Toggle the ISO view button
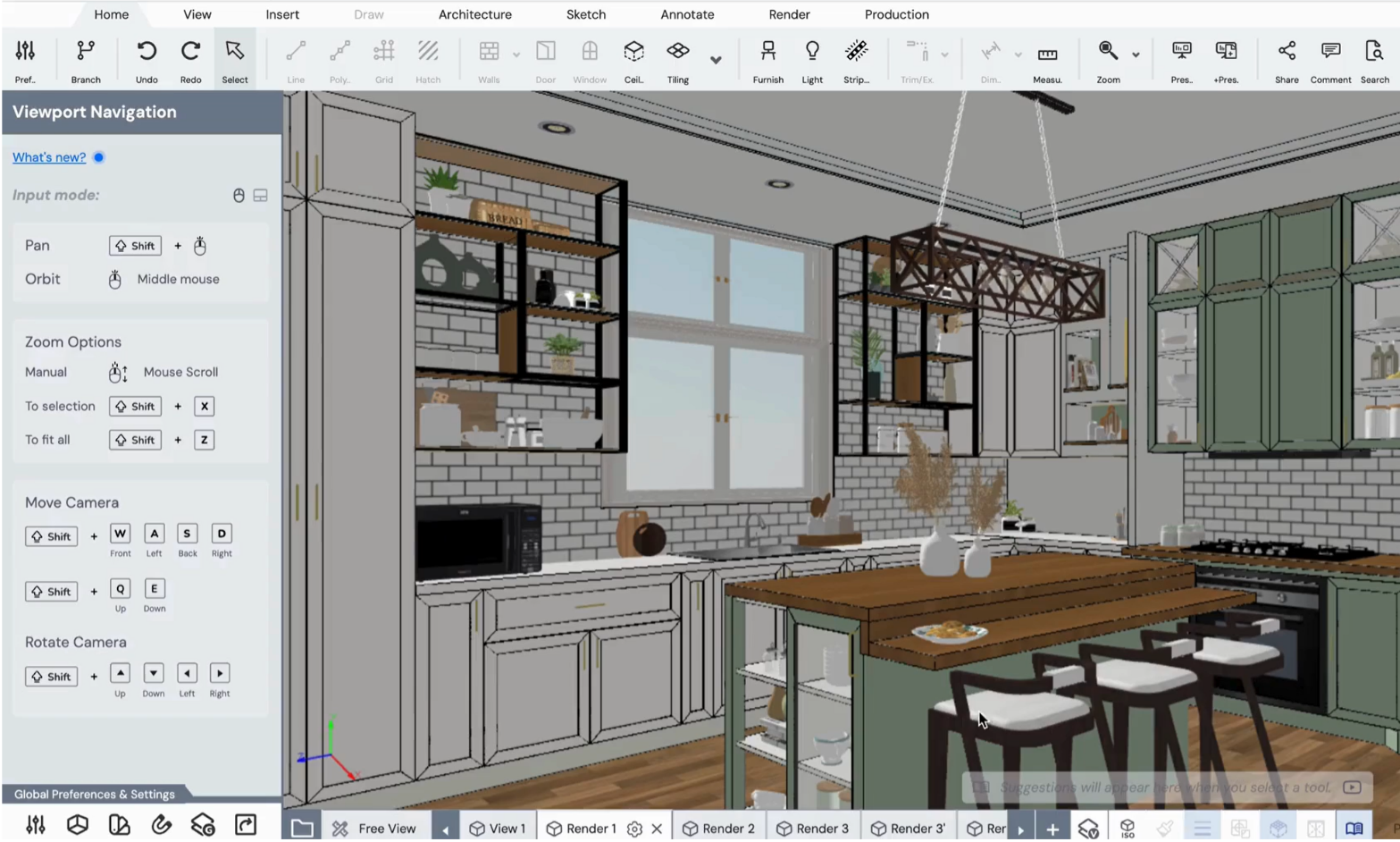This screenshot has height=842, width=1400. coord(1127,829)
